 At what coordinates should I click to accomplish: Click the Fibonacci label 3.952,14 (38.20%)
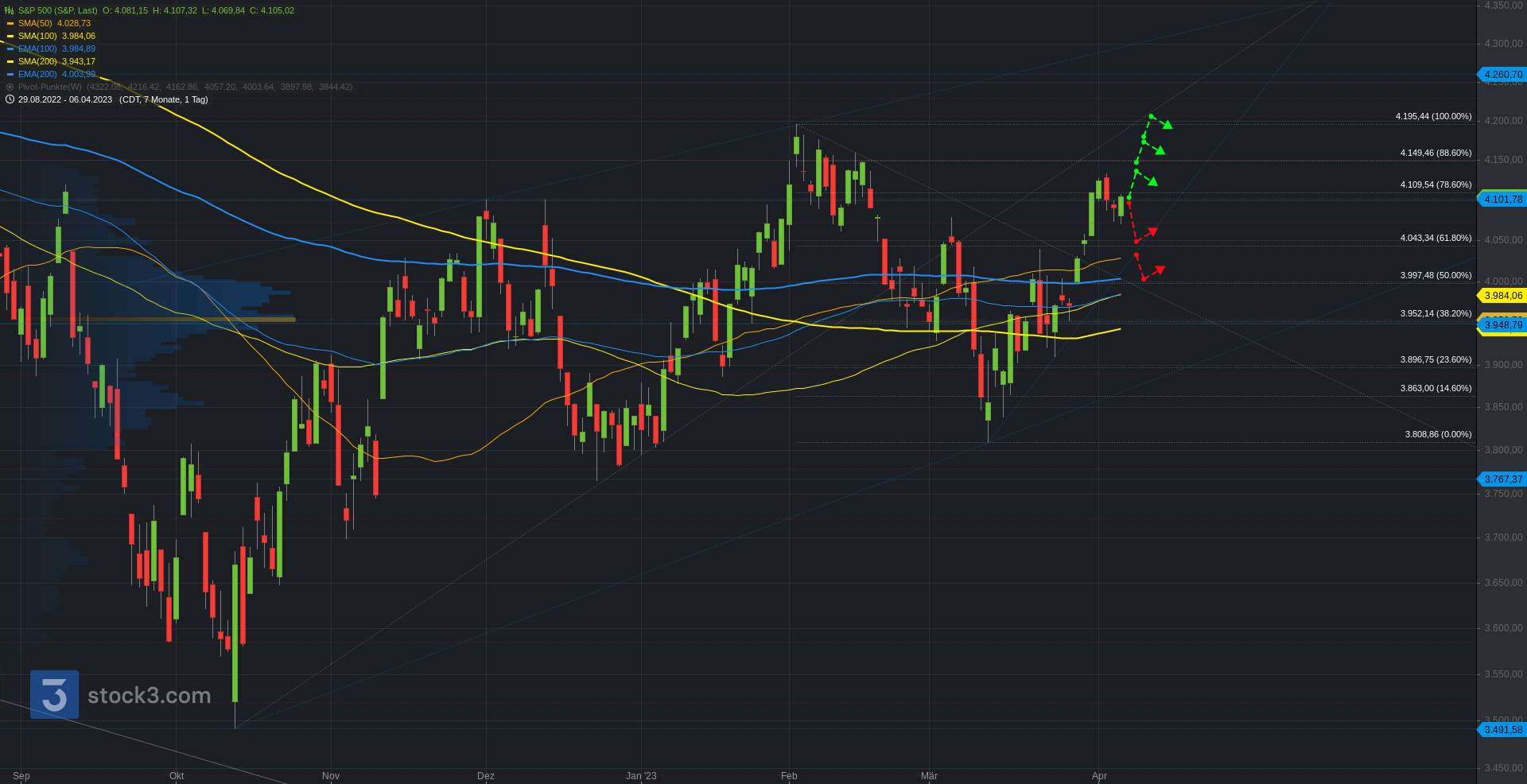(1436, 313)
